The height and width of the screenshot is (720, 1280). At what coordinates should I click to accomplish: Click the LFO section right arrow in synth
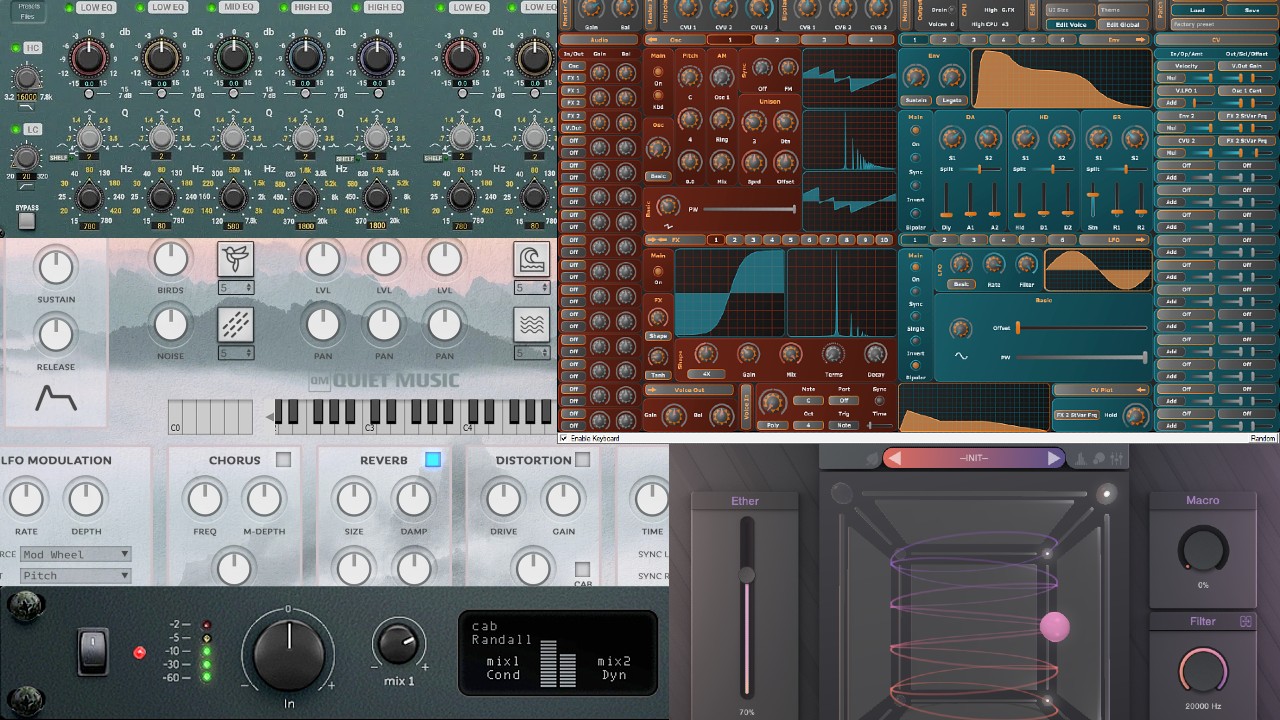point(1141,240)
